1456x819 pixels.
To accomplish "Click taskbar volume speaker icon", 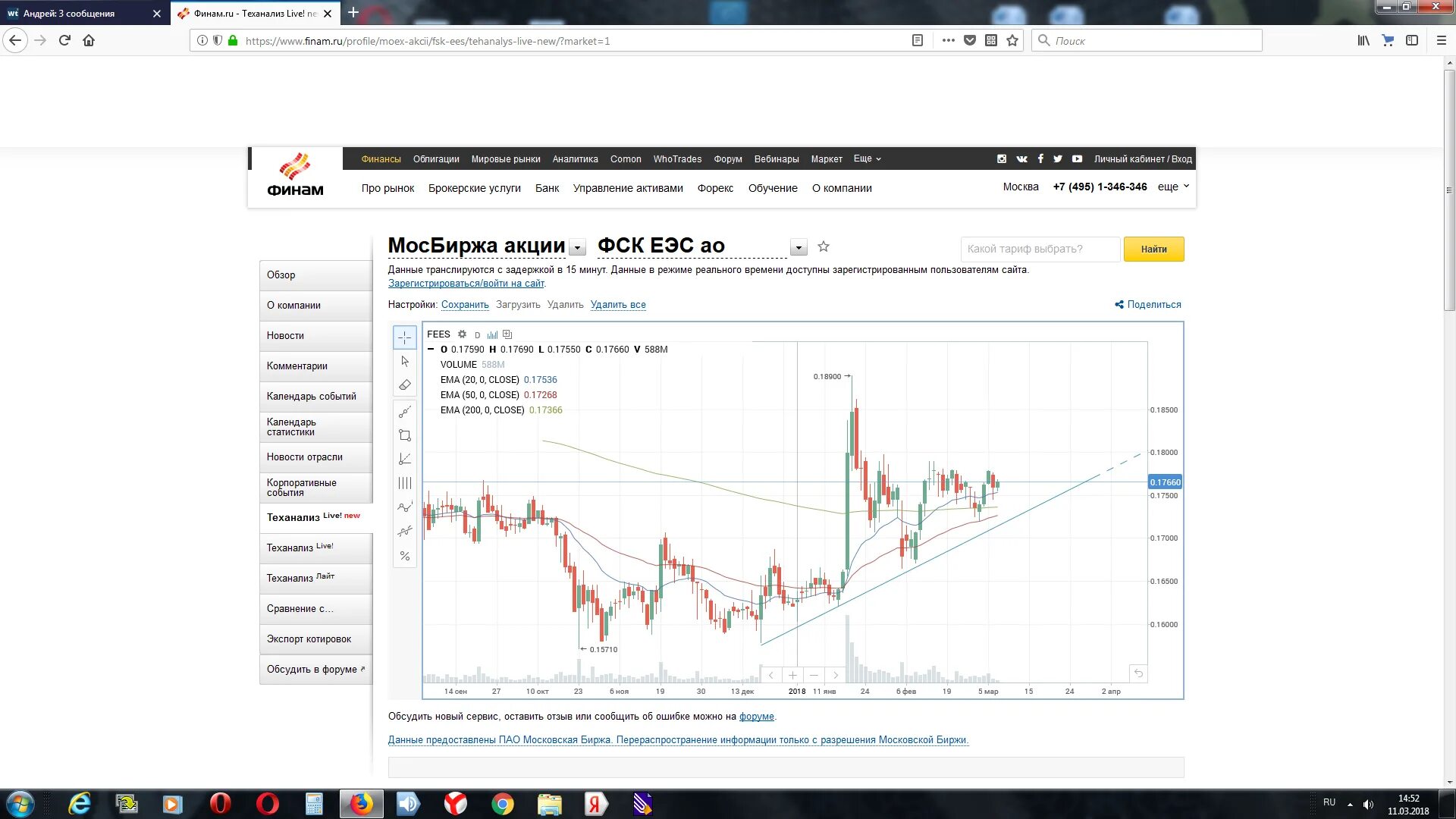I will pyautogui.click(x=1369, y=805).
